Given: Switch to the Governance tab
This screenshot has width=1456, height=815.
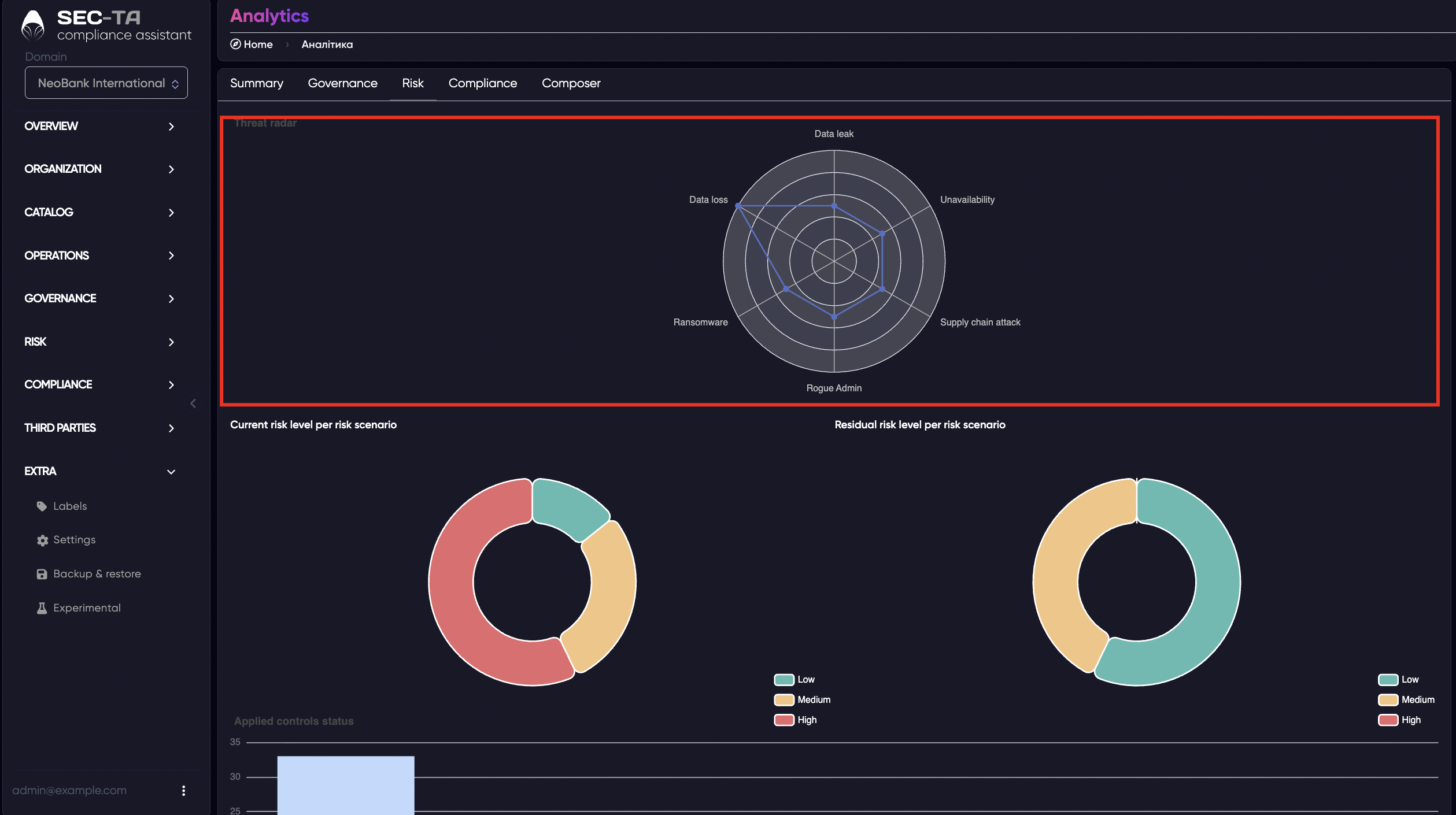Looking at the screenshot, I should (342, 83).
